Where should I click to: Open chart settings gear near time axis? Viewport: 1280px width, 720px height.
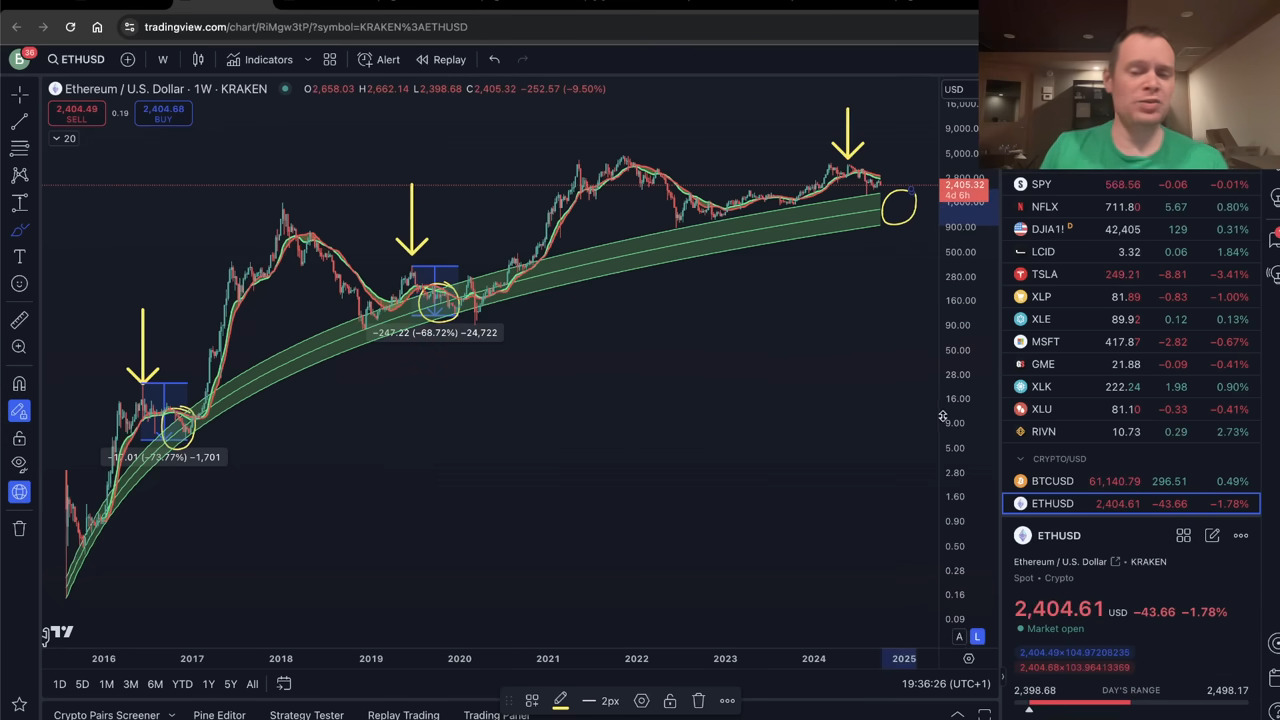click(968, 658)
